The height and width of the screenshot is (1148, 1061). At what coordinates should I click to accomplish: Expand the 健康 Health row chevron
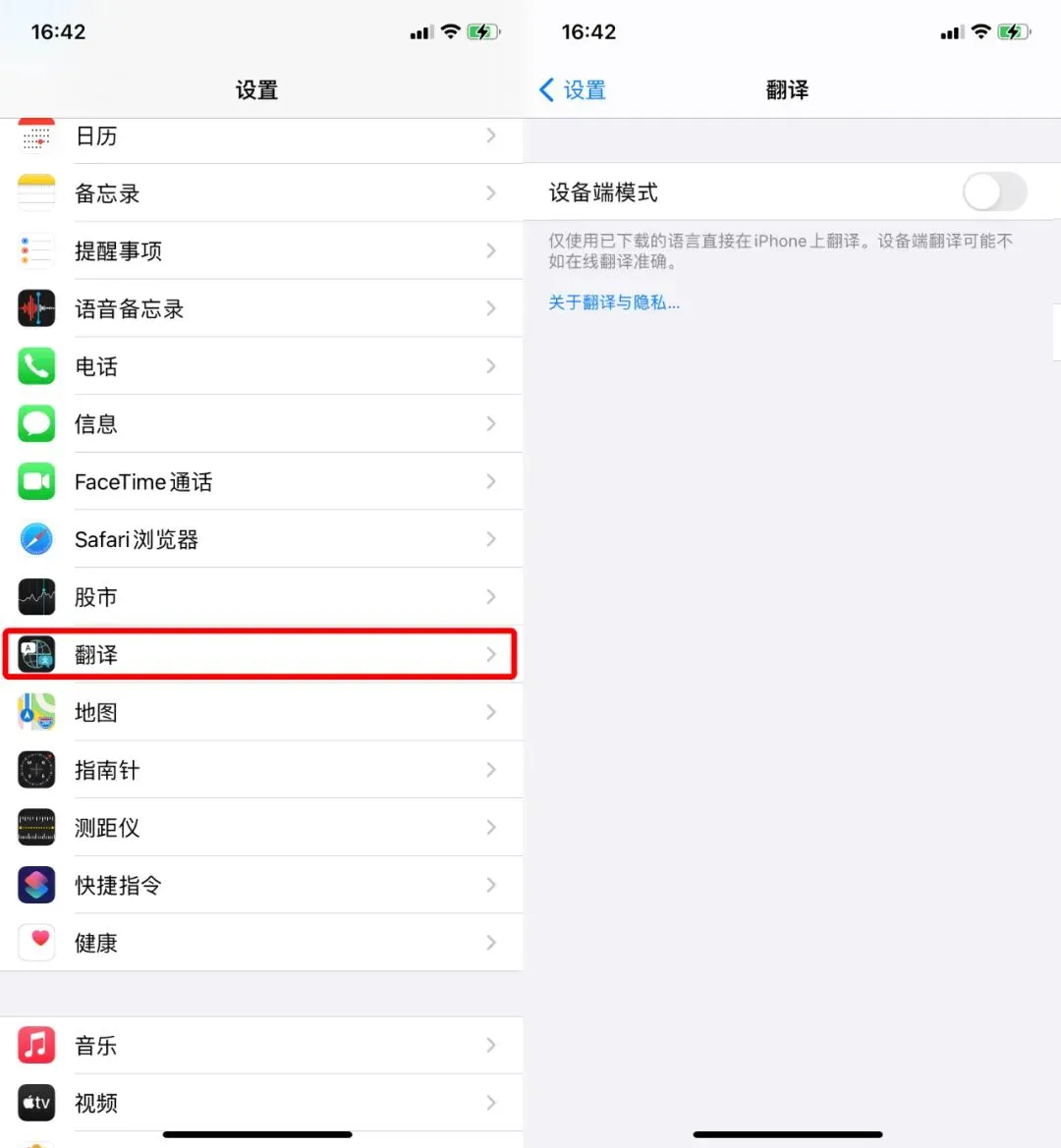coord(490,943)
